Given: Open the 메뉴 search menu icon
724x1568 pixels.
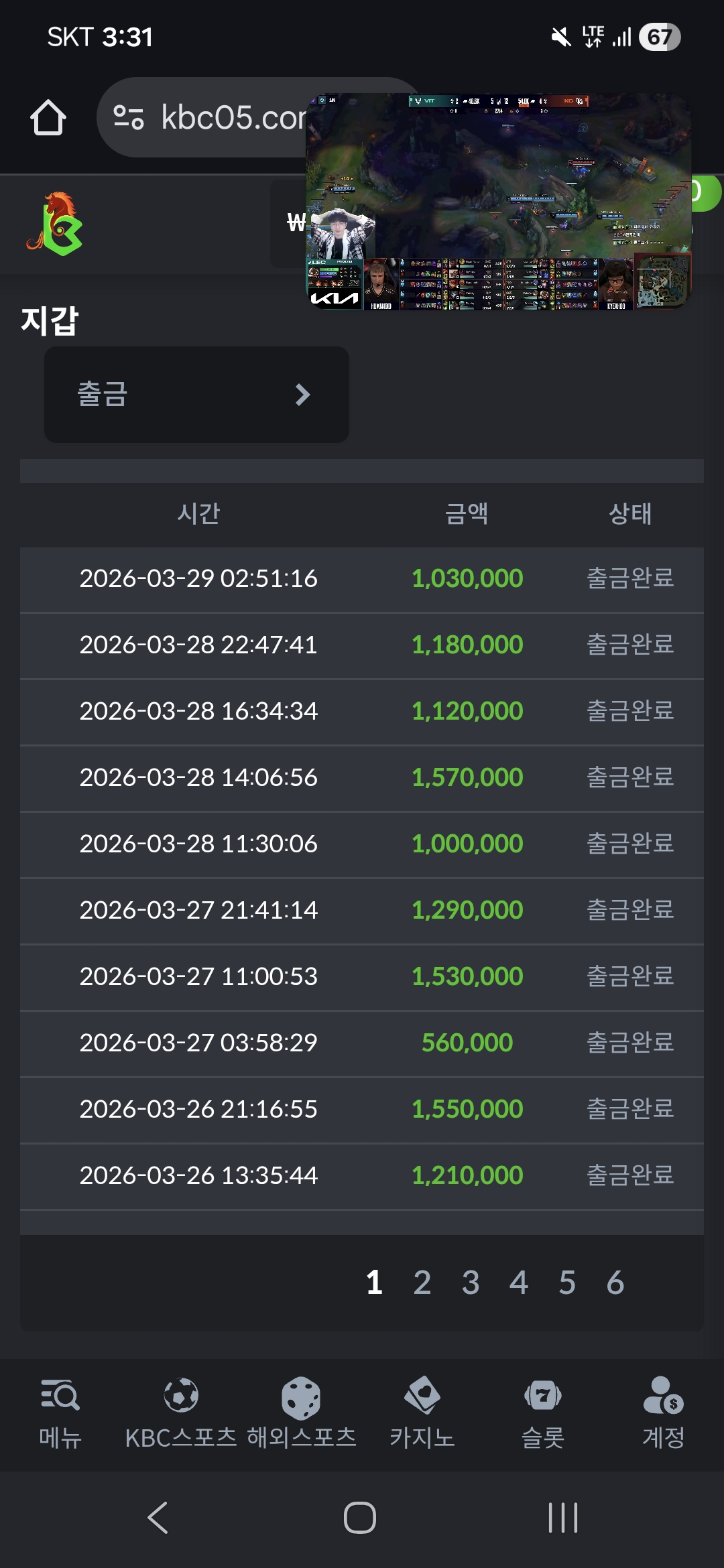Looking at the screenshot, I should click(x=60, y=1396).
